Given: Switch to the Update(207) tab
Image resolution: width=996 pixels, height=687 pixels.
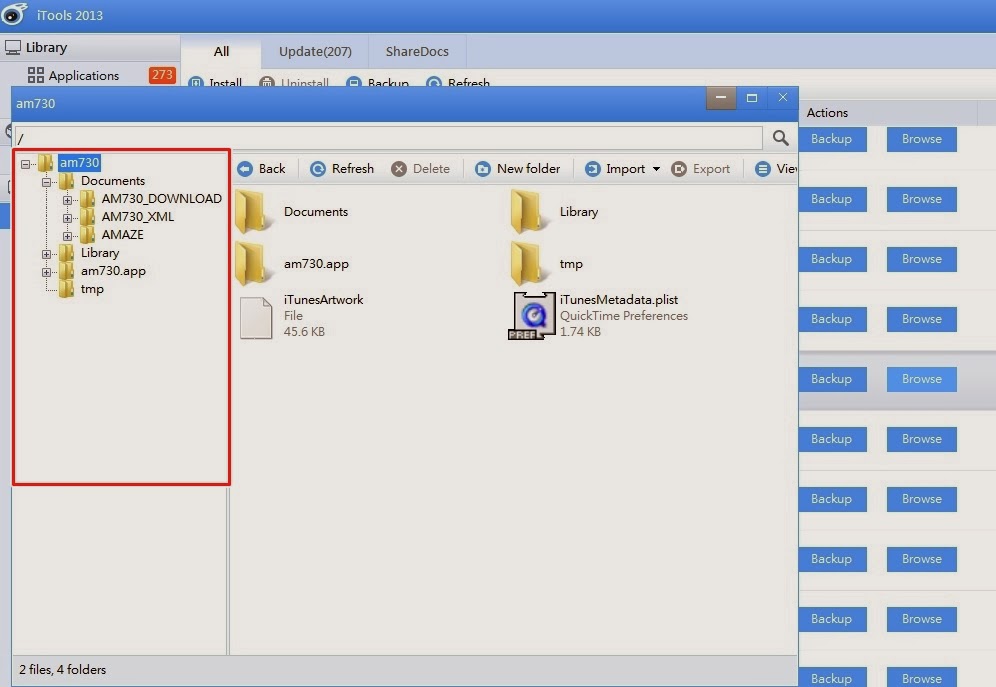Looking at the screenshot, I should 315,51.
